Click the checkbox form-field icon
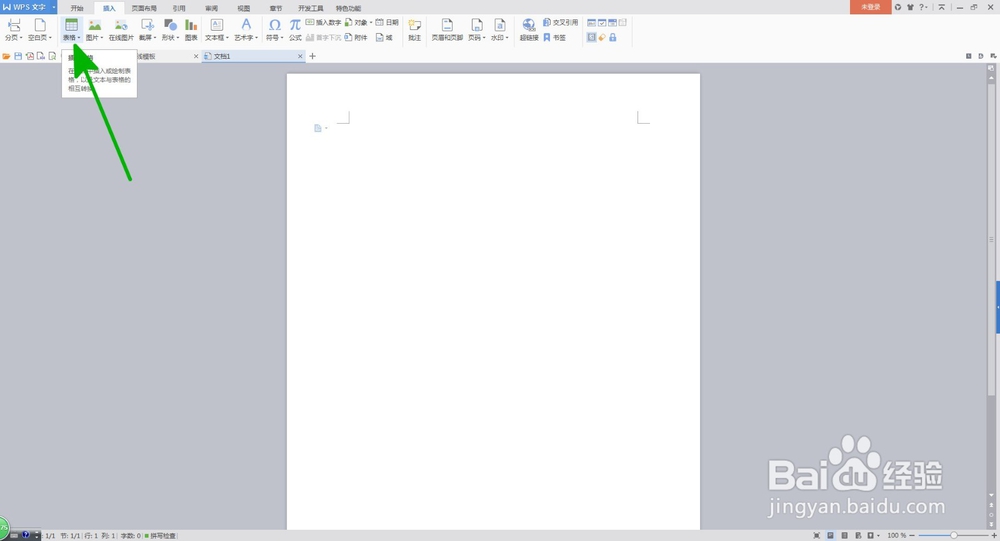1000x541 pixels. (x=602, y=22)
